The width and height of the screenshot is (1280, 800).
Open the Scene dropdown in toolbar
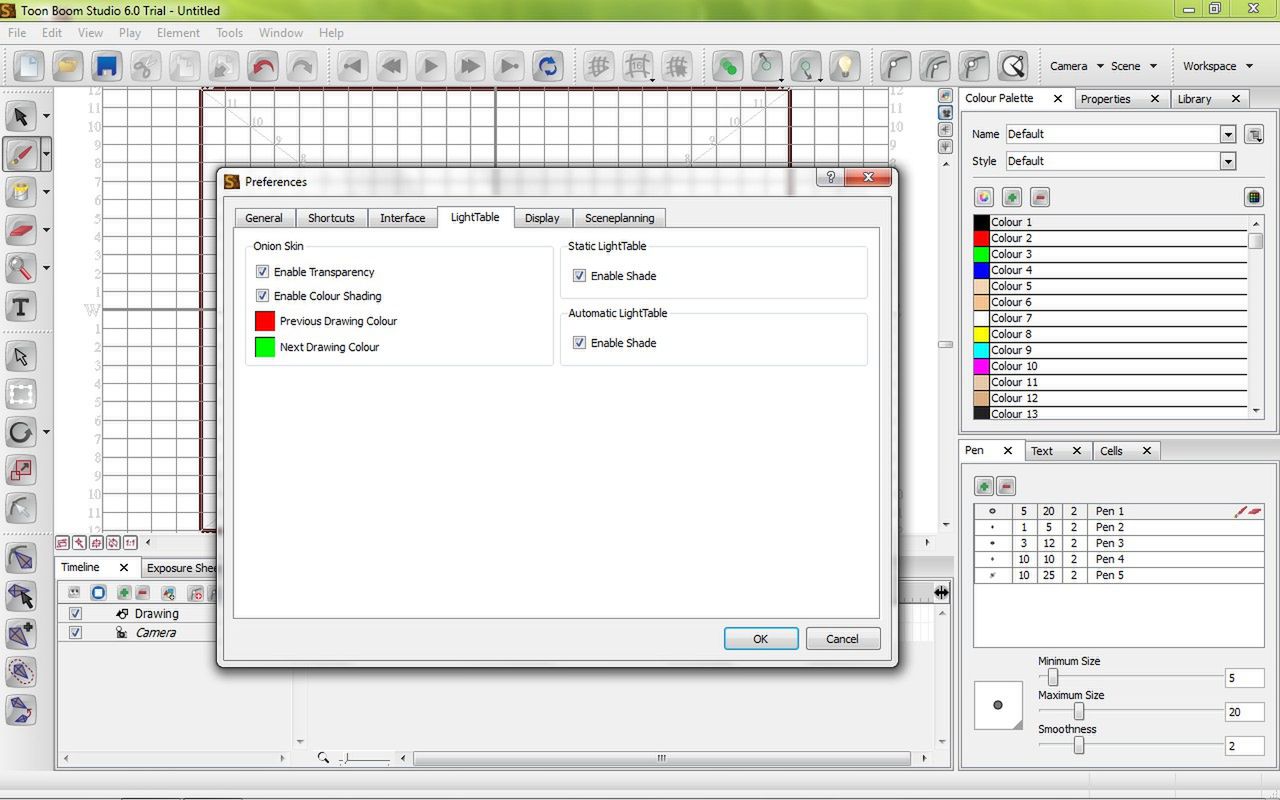point(1134,66)
